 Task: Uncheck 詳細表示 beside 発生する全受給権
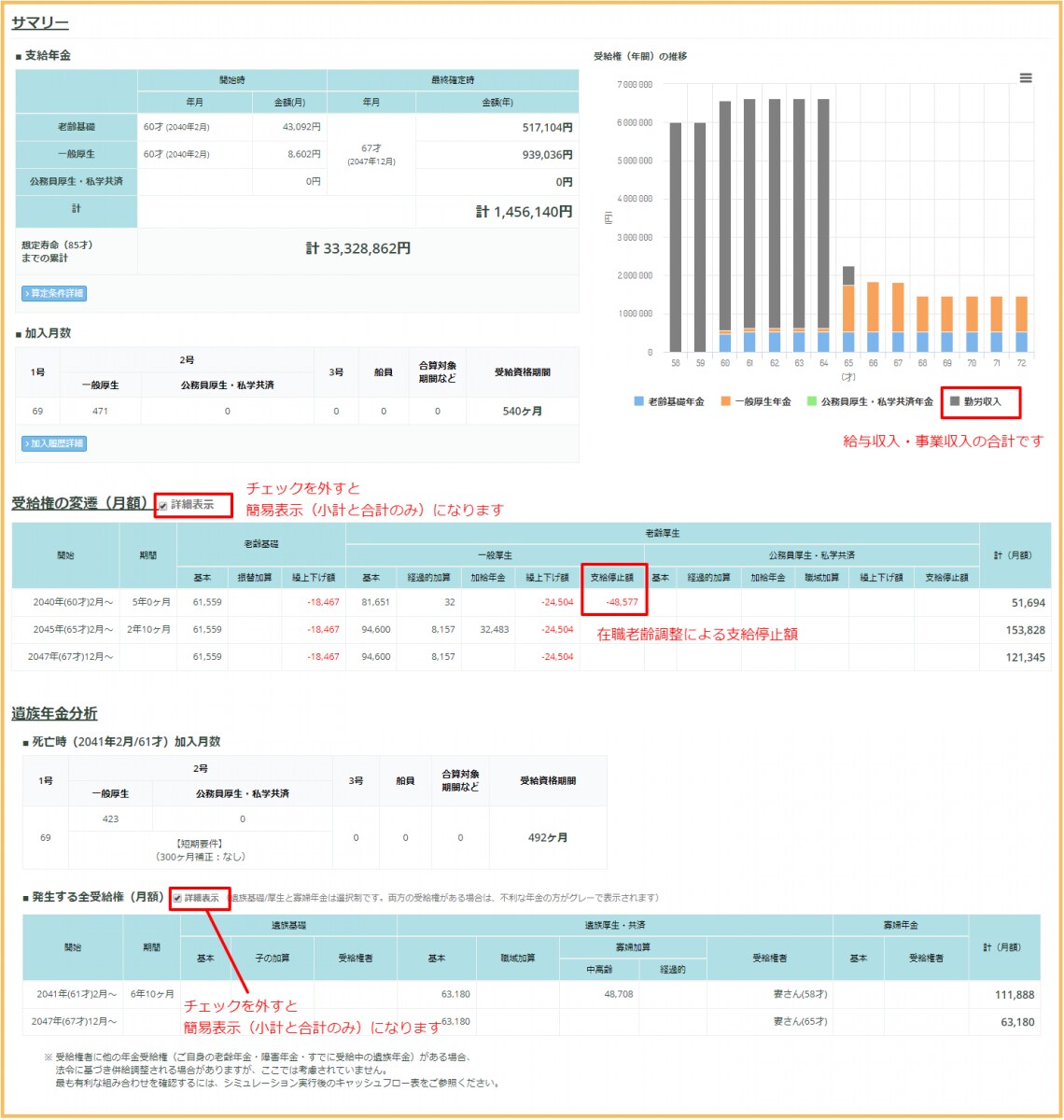pos(177,898)
